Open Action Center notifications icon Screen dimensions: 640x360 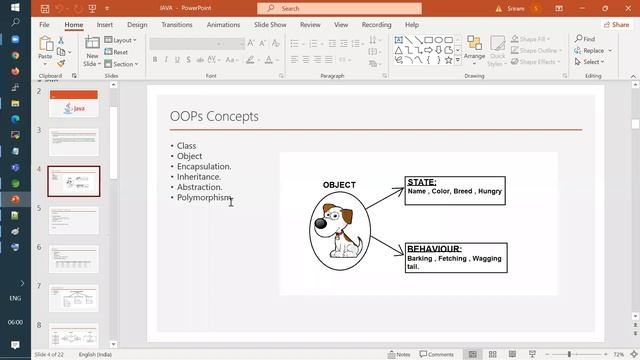(x=15, y=345)
